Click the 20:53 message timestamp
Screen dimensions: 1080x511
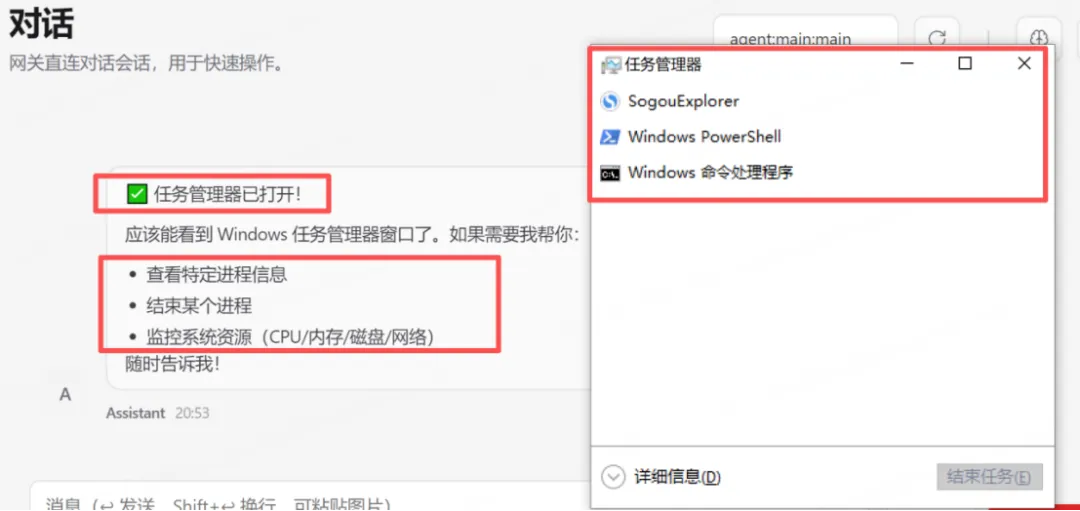point(192,413)
